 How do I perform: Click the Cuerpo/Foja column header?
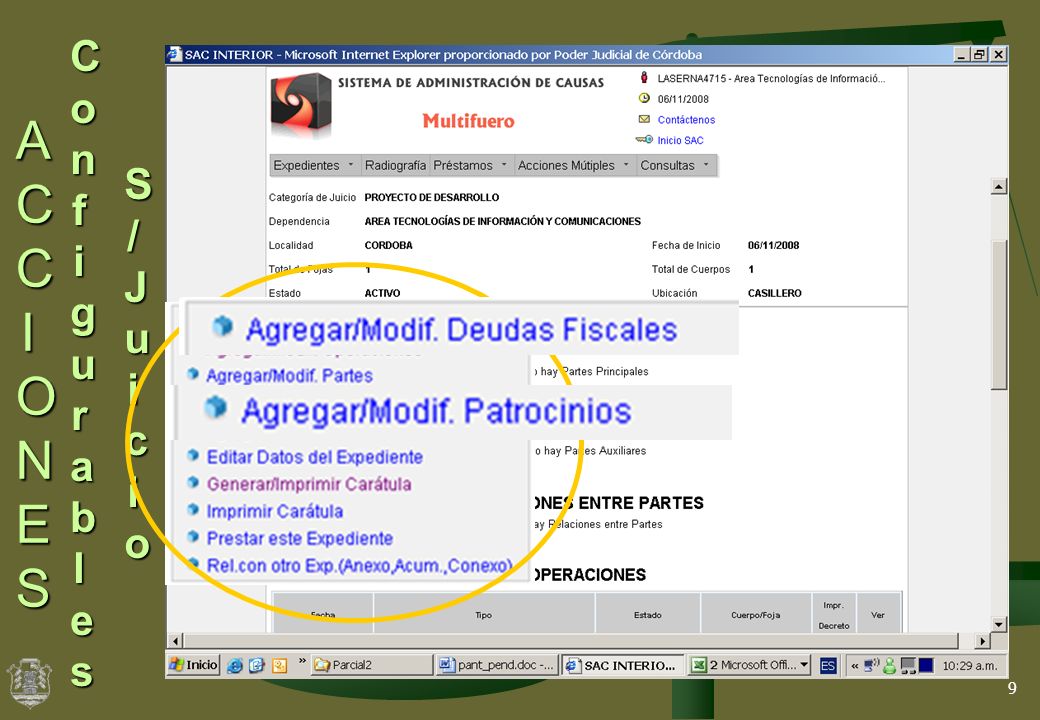(x=755, y=615)
